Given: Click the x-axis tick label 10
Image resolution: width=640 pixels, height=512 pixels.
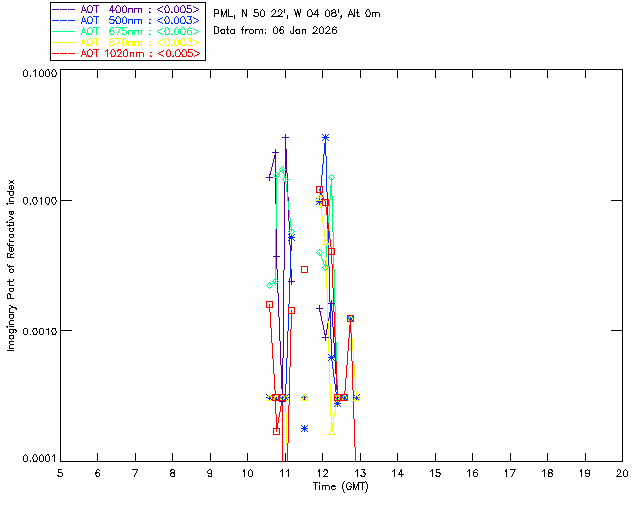Looking at the screenshot, I should pyautogui.click(x=248, y=473).
